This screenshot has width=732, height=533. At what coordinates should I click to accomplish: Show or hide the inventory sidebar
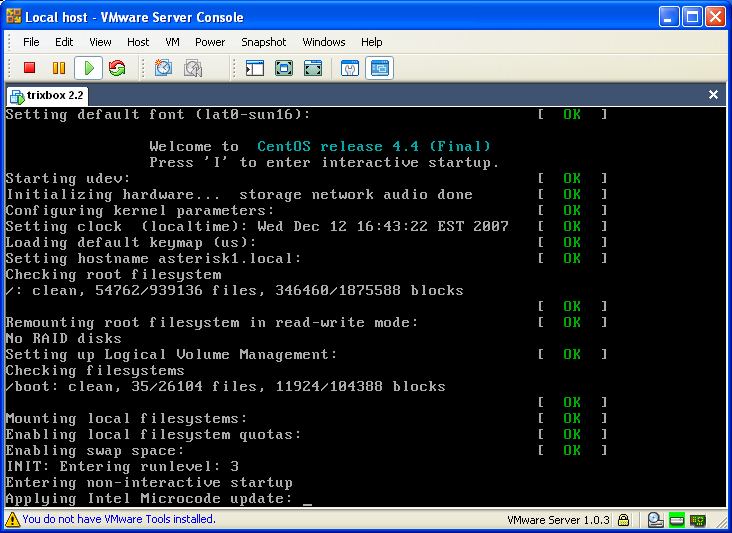coord(255,68)
